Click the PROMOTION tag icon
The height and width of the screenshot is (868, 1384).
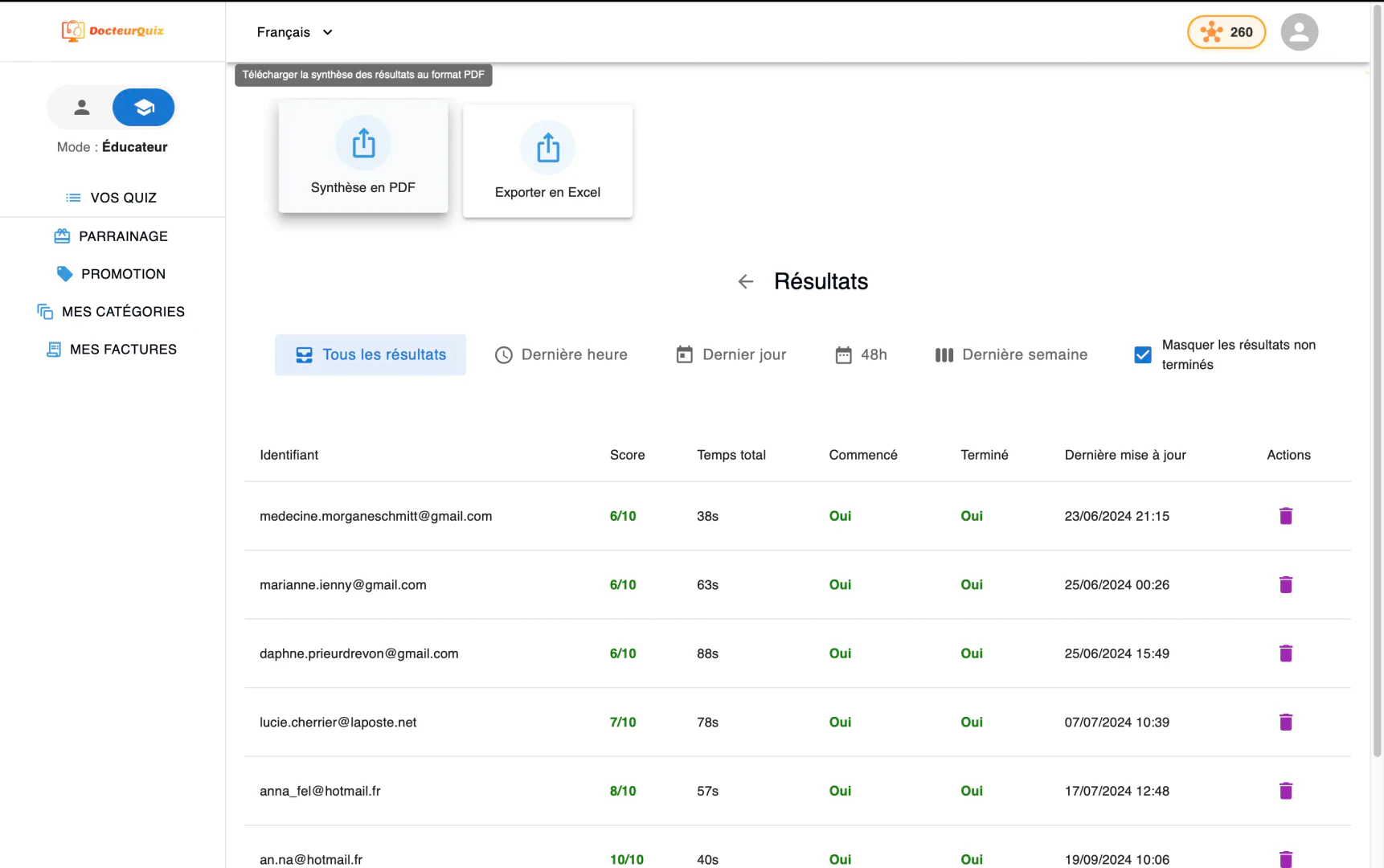64,273
